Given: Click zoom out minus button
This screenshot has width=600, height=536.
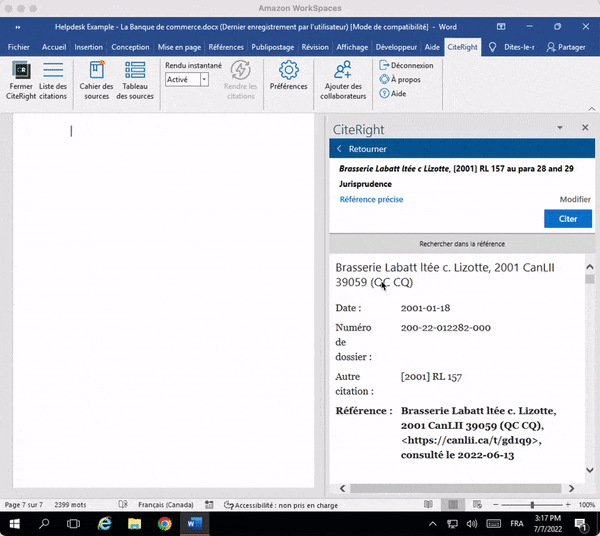Looking at the screenshot, I should [x=496, y=505].
